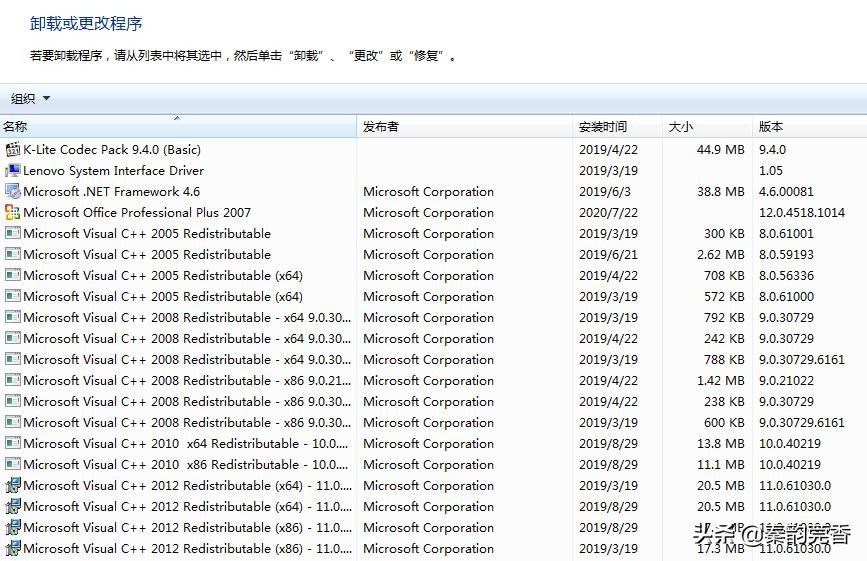Click icon of Visual C++ 2012 (x64) row dated 2019/3/19
Image resolution: width=867 pixels, height=561 pixels.
[x=13, y=485]
